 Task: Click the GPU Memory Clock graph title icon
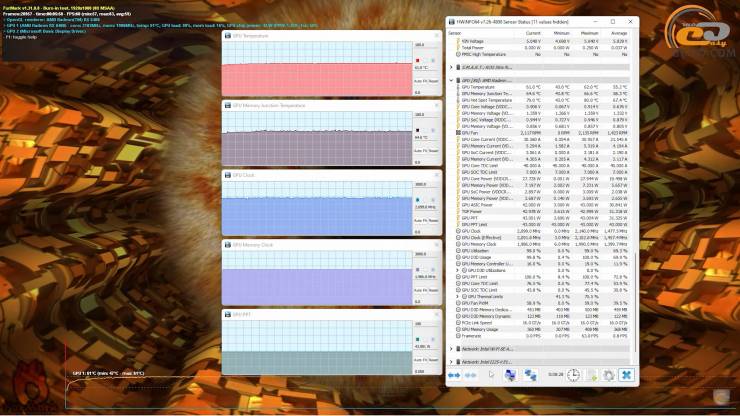point(228,245)
